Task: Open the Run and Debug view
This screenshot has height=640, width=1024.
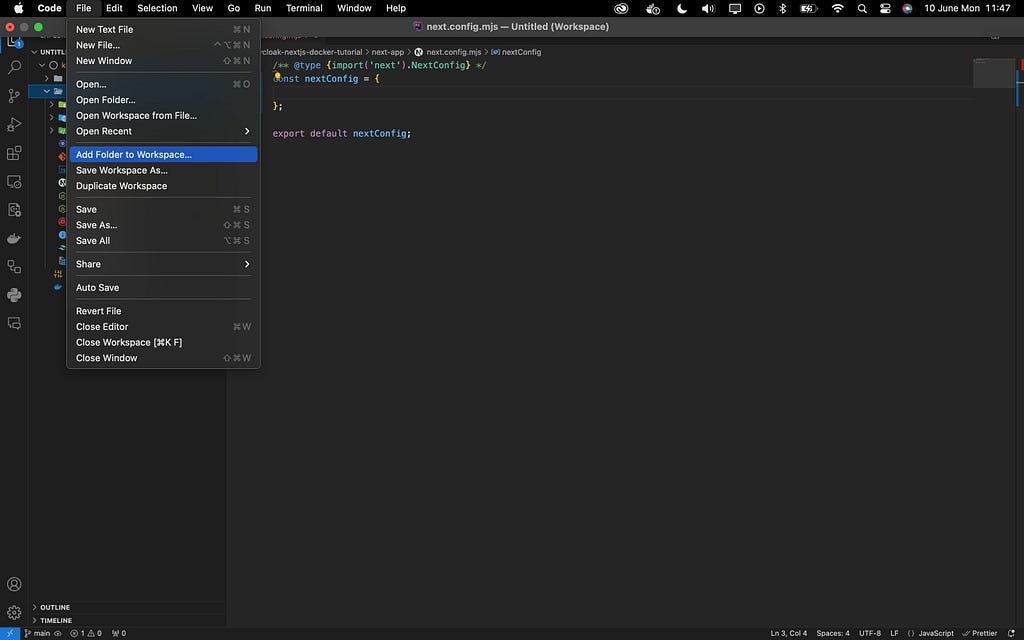Action: (14, 124)
